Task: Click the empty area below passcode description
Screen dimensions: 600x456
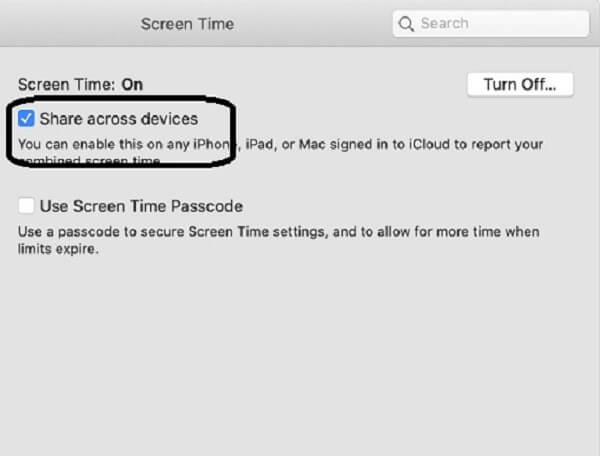Action: point(300,350)
